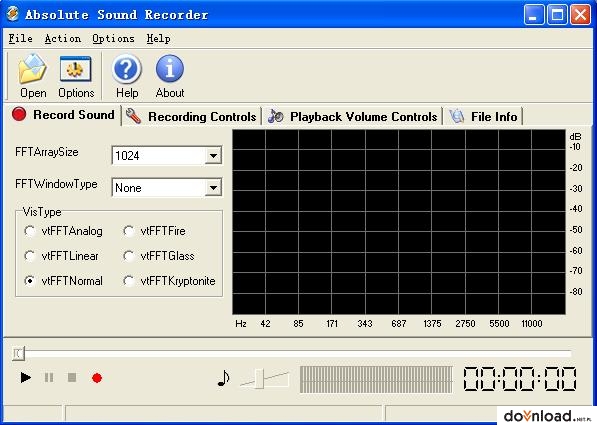Pause using the pause button
Image resolution: width=597 pixels, height=425 pixels.
click(x=49, y=377)
